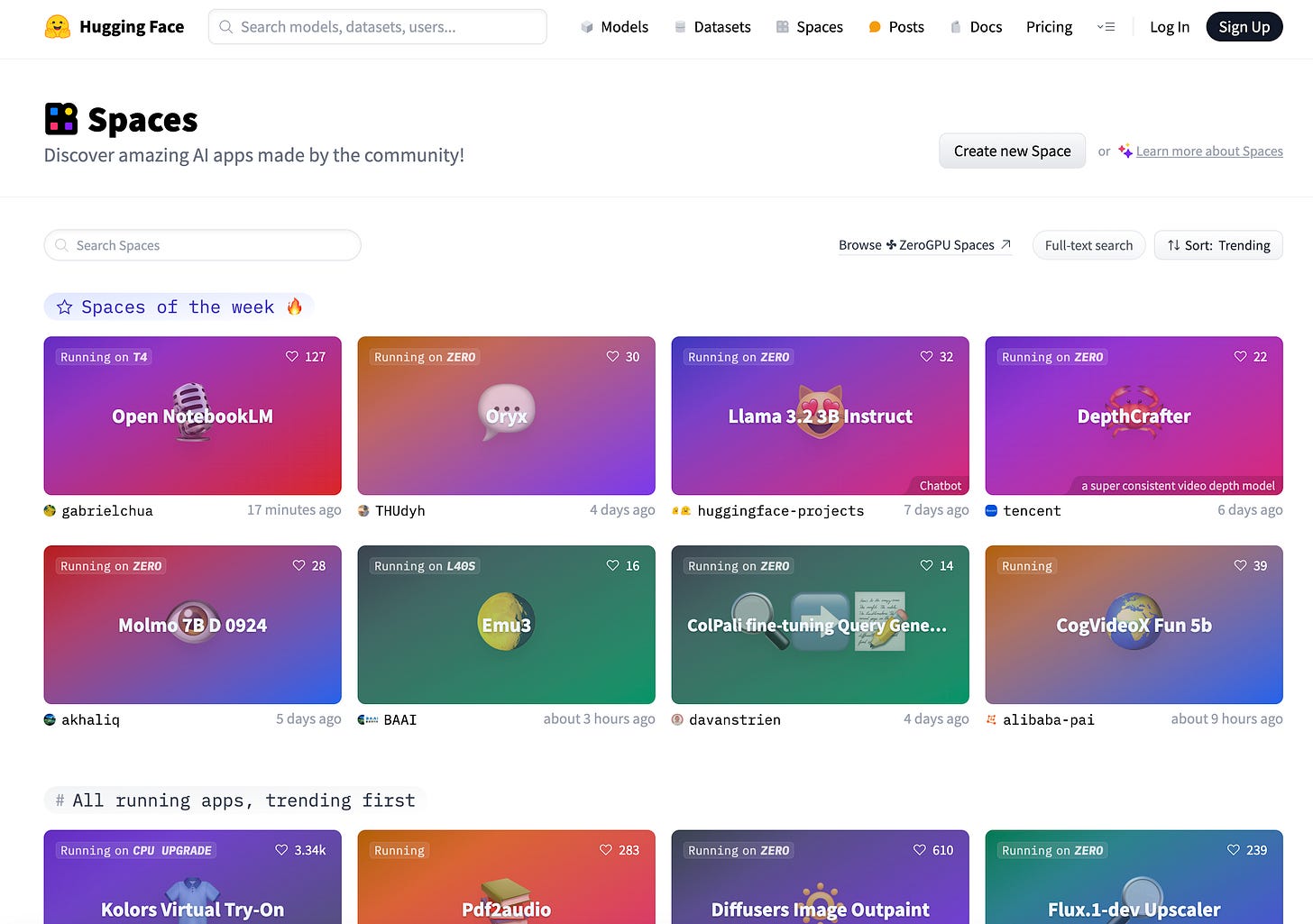Click heart icon on Kolors Virtual Try-On

point(281,850)
